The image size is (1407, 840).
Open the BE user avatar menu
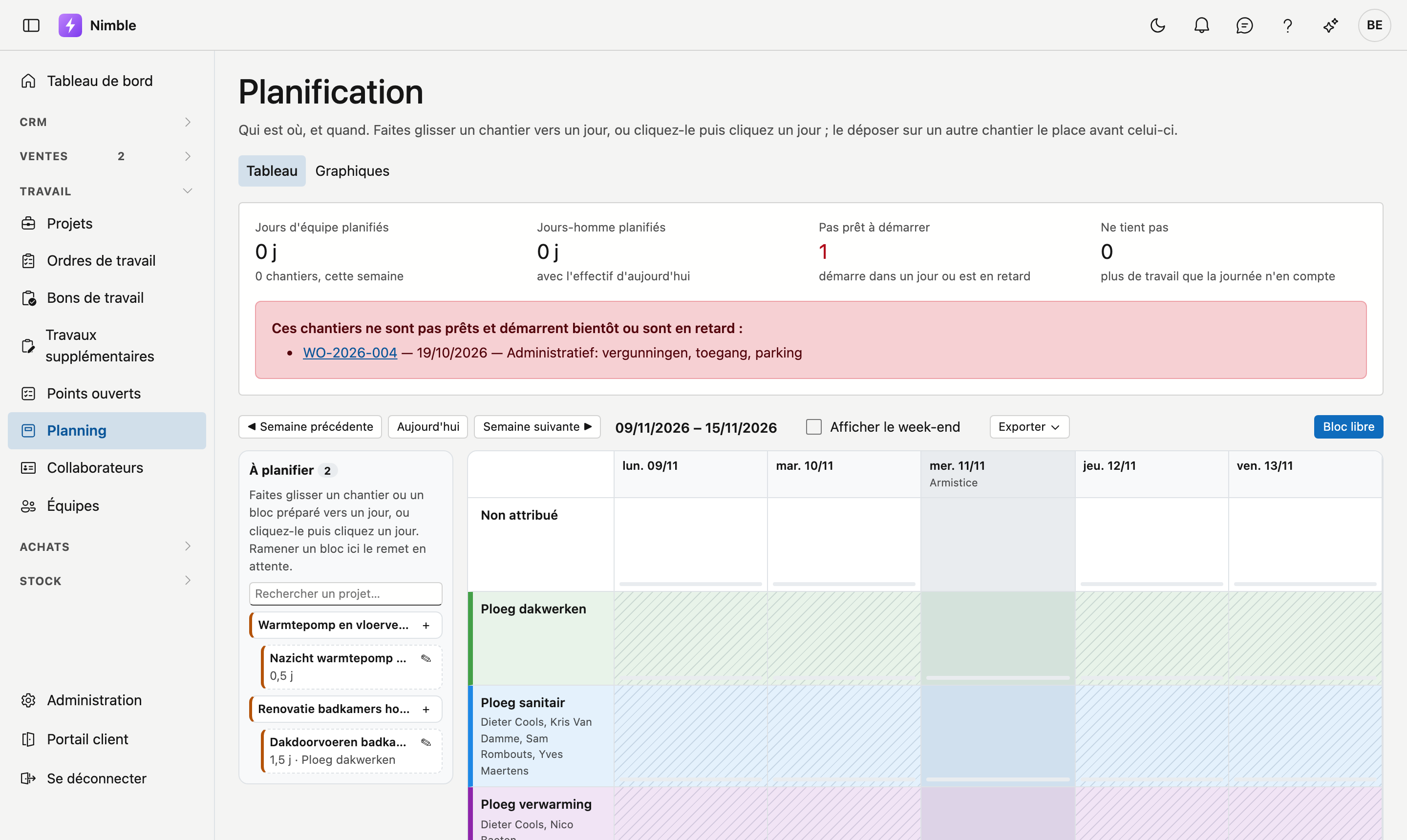click(1374, 25)
